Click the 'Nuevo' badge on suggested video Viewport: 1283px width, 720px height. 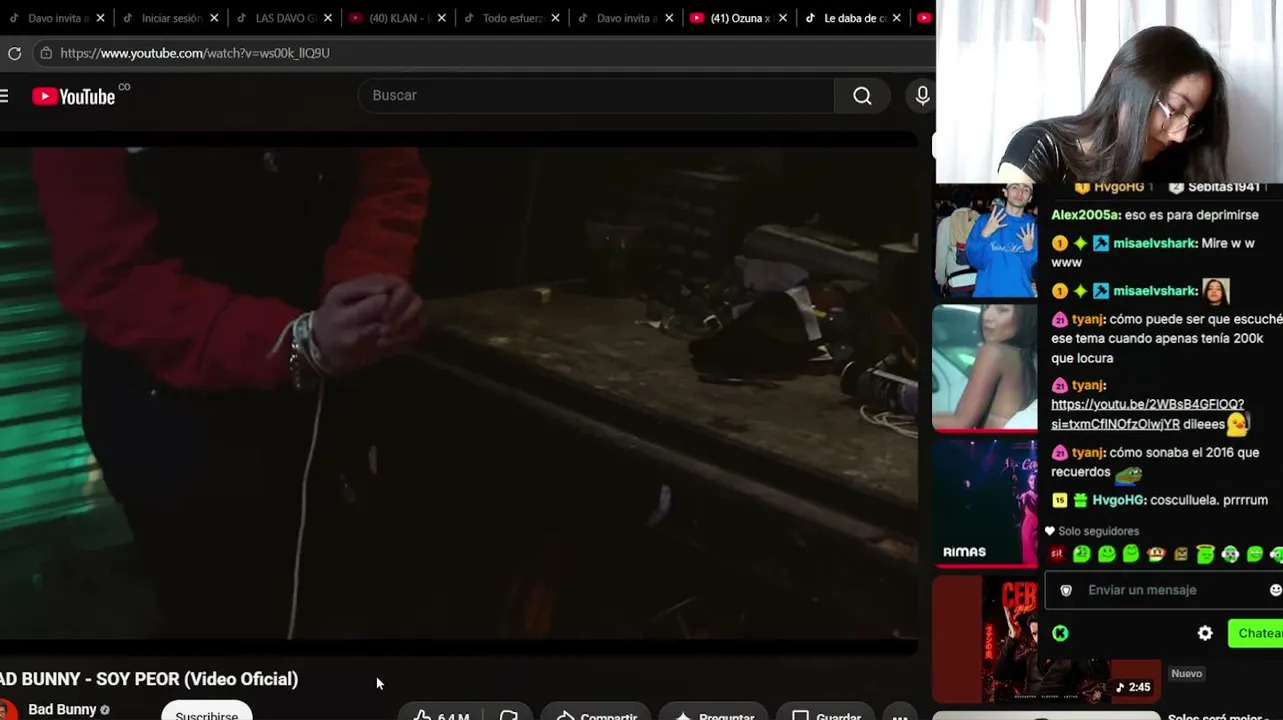pos(1187,674)
